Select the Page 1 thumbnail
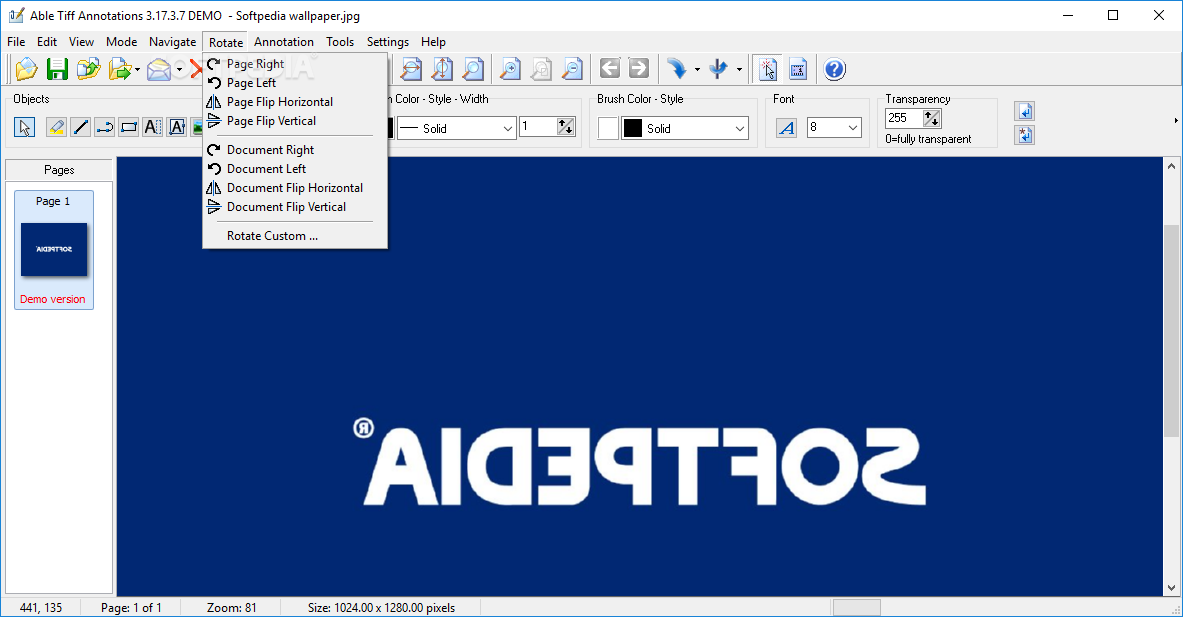This screenshot has width=1183, height=617. coord(54,250)
